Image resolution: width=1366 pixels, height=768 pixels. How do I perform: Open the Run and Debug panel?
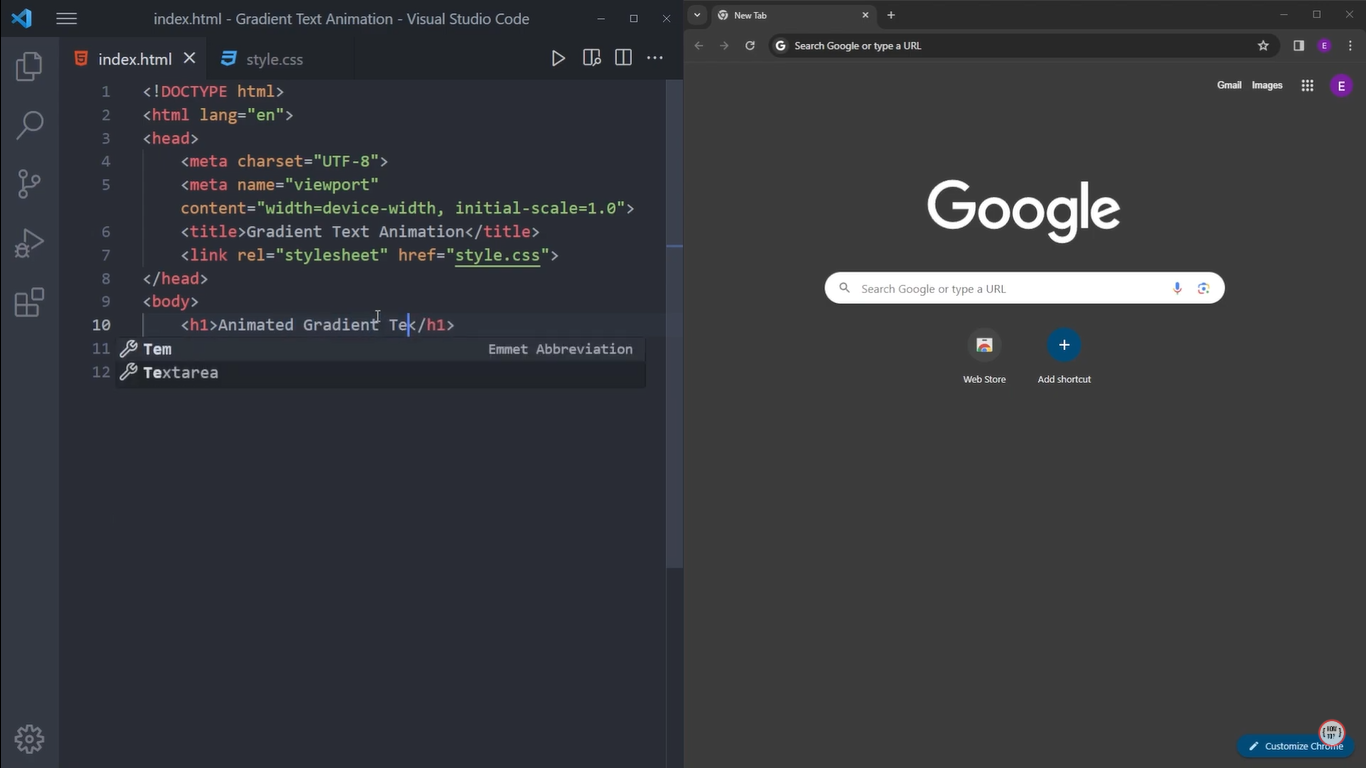click(x=28, y=241)
